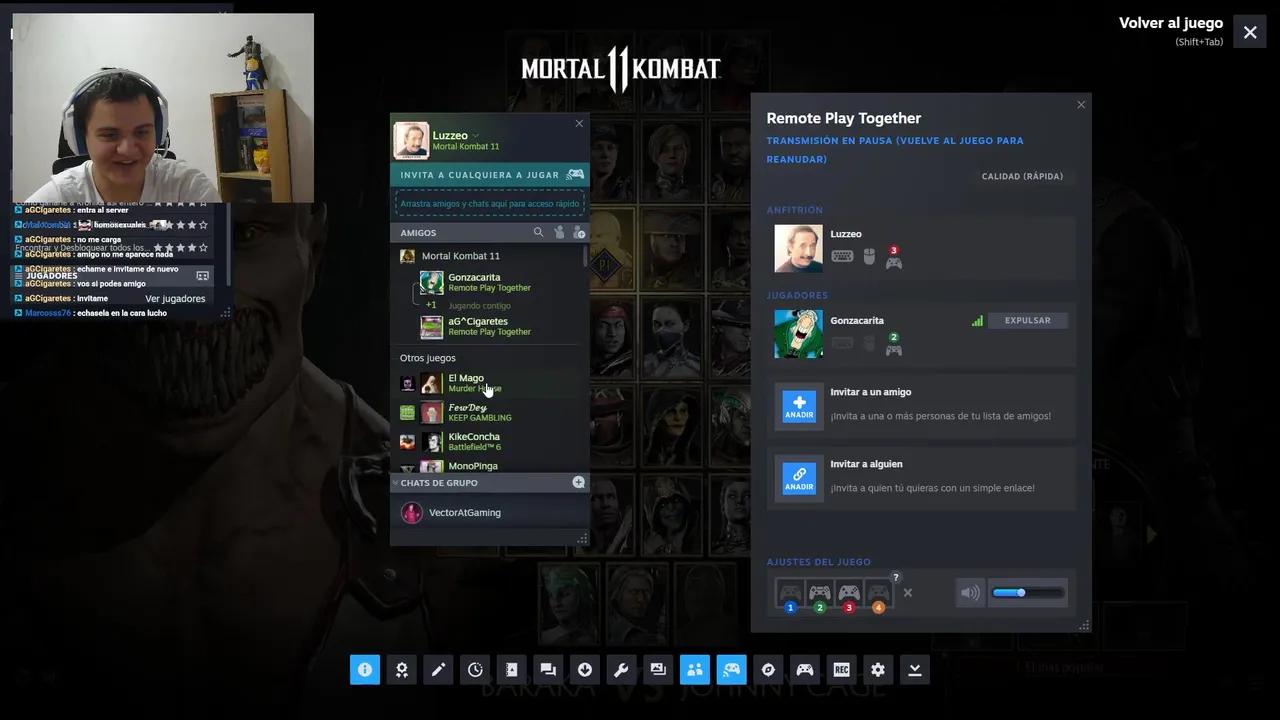Open downloads from the overlay toolbar
The width and height of the screenshot is (1280, 720).
click(585, 670)
